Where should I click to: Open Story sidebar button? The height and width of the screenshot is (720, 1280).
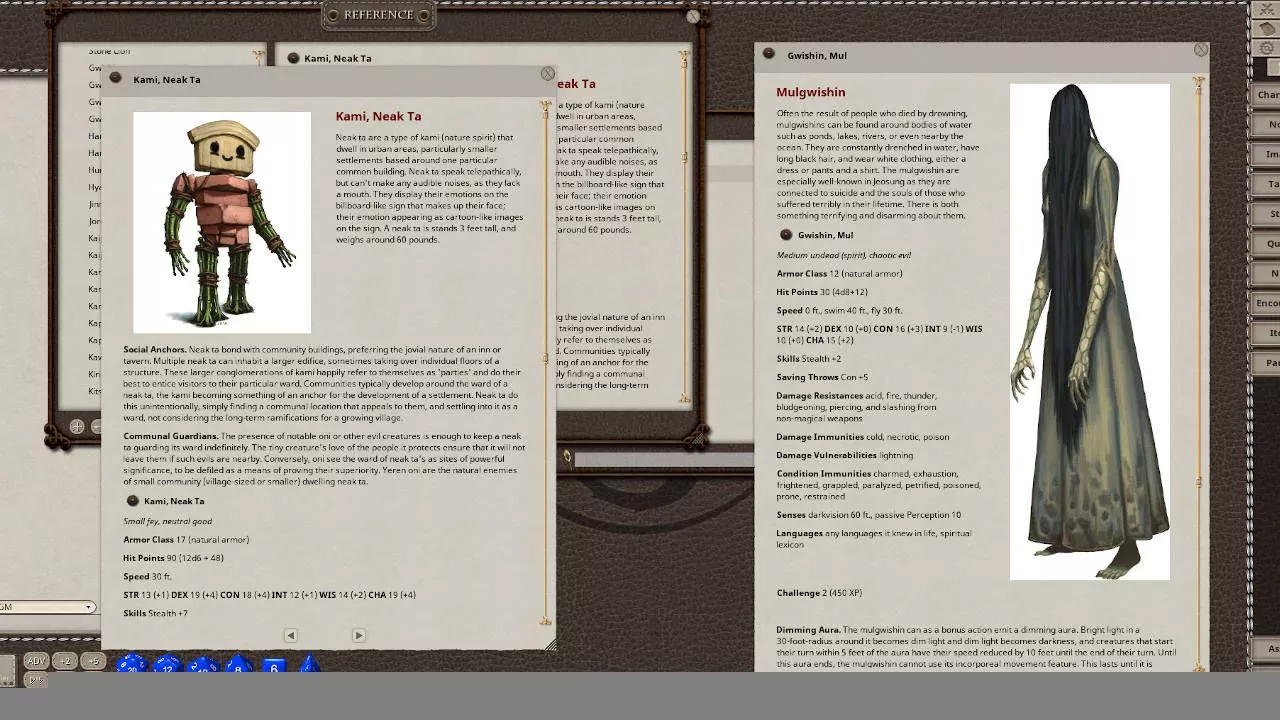click(1266, 213)
